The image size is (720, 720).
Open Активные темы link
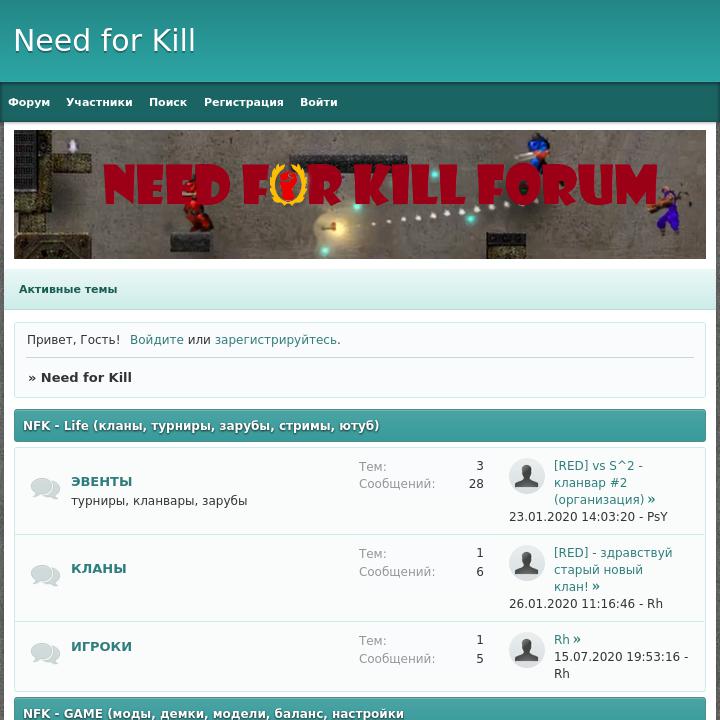[68, 289]
